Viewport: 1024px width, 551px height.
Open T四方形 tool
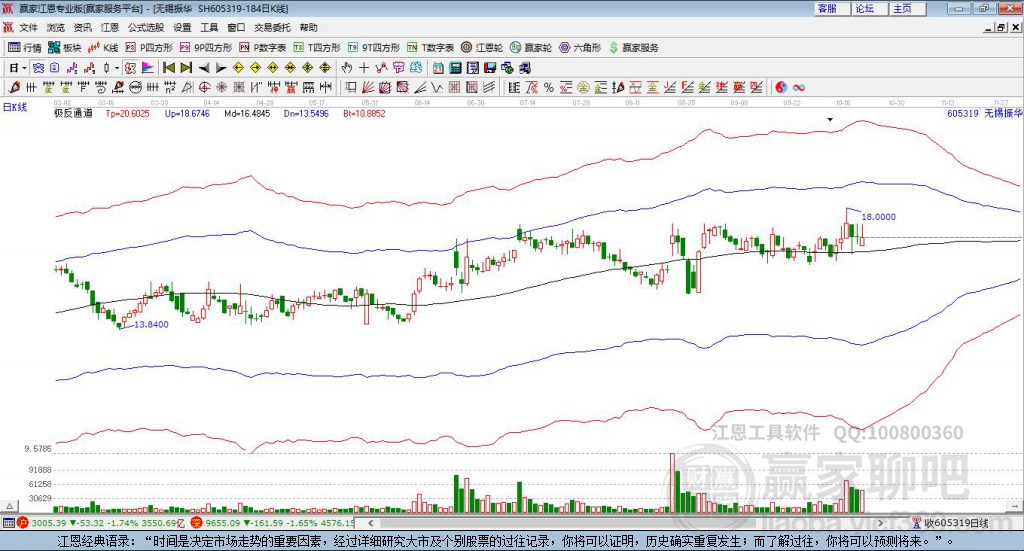pyautogui.click(x=317, y=48)
